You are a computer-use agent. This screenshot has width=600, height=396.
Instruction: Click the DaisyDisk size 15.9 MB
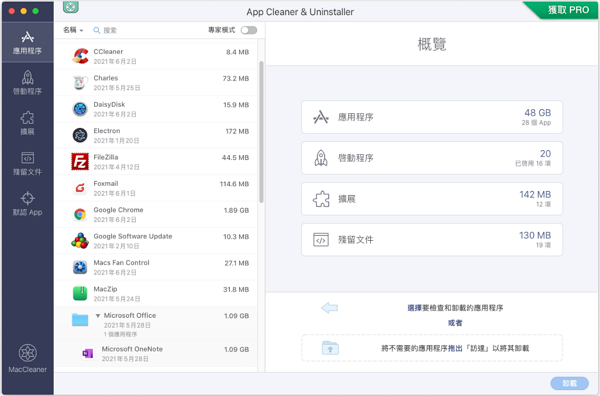pos(236,105)
